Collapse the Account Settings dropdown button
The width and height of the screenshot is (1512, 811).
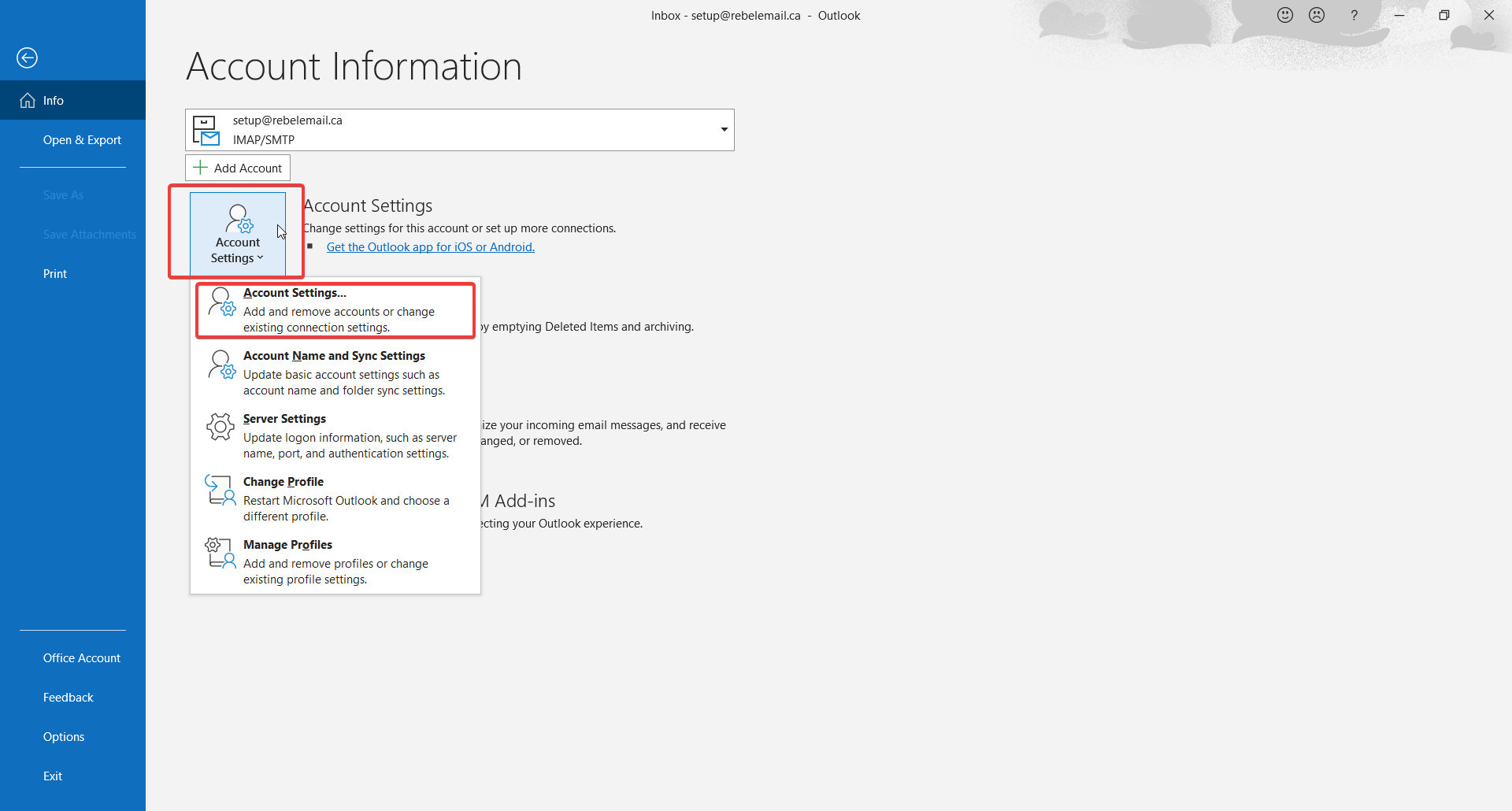click(x=238, y=233)
